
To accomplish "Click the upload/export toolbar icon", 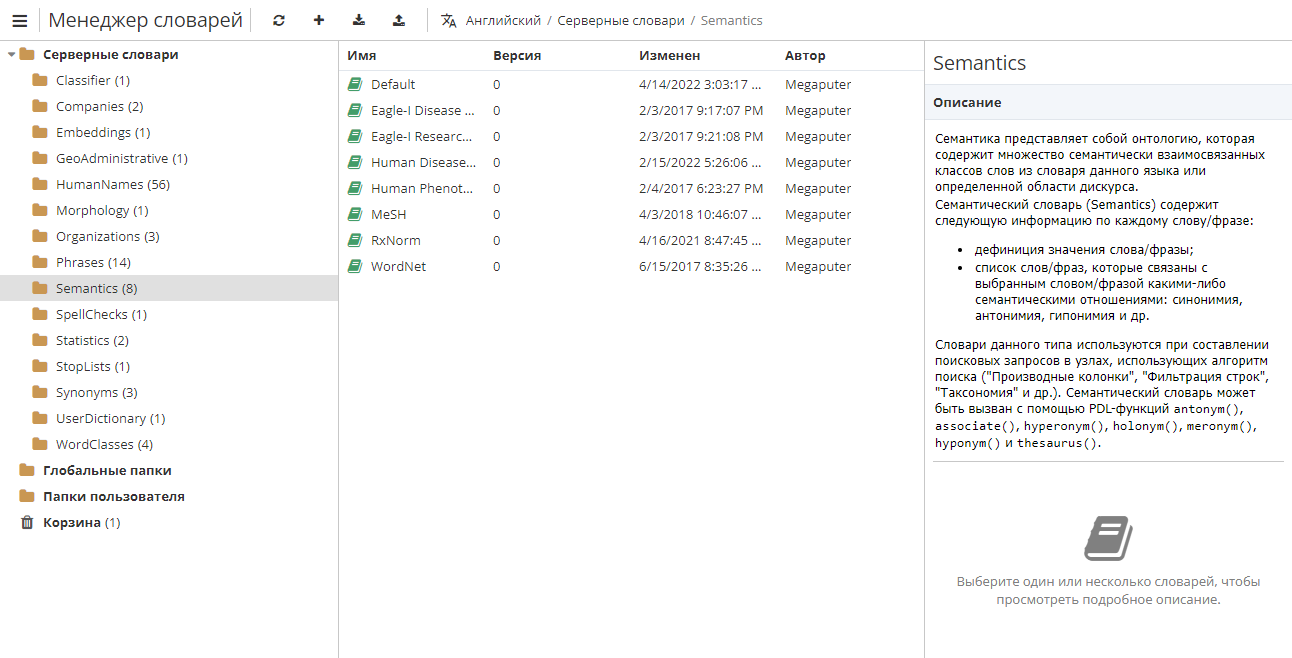I will point(399,20).
